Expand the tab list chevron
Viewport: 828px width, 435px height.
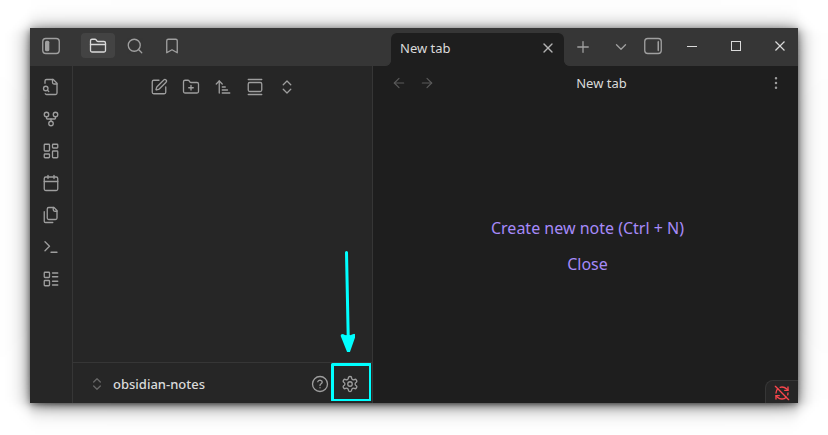tap(620, 47)
